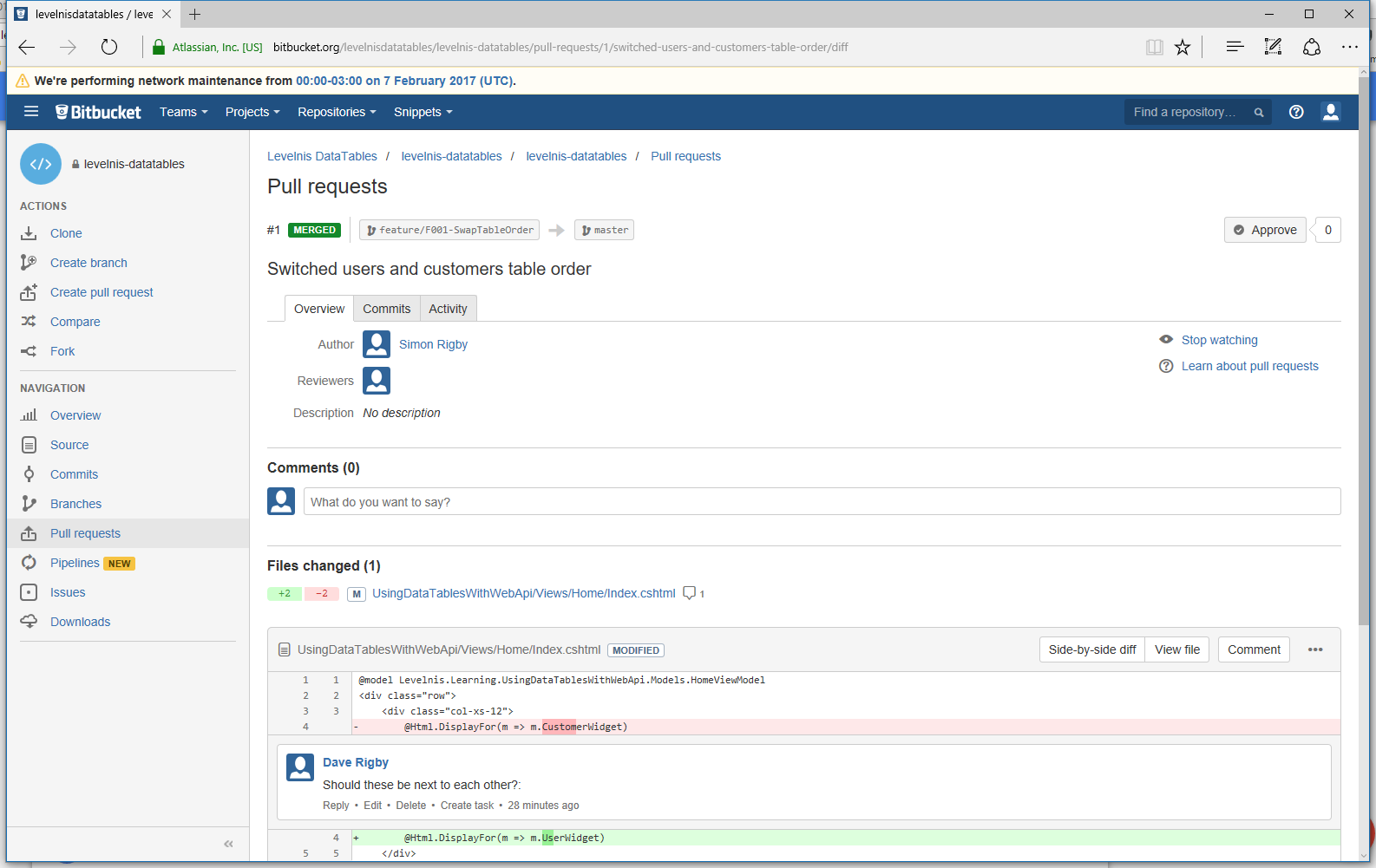This screenshot has height=868, width=1376.
Task: Open Edge more settings ellipsis
Action: click(1350, 47)
